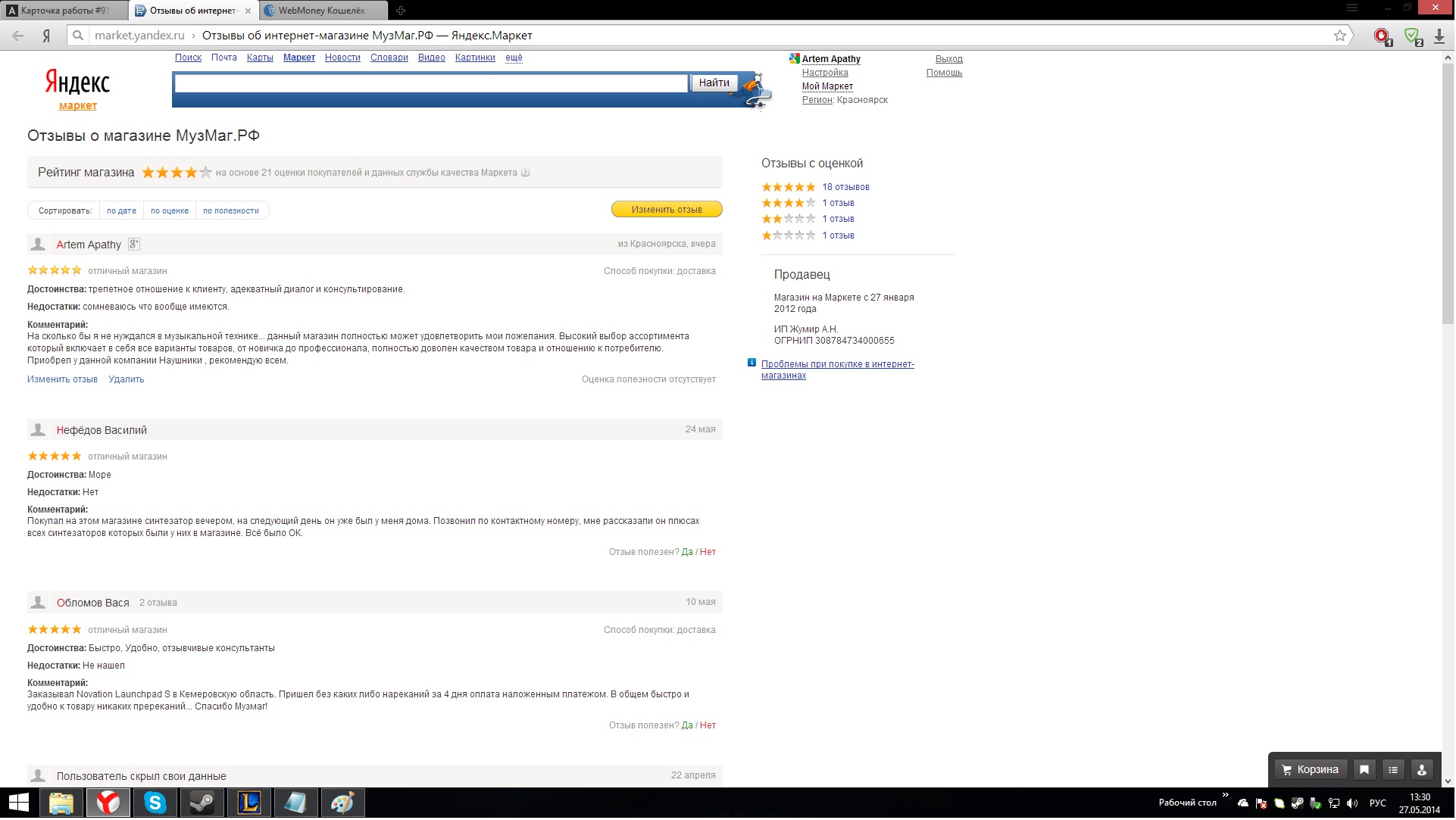Viewport: 1456px width, 820px height.
Task: Open Steam from the Windows taskbar
Action: pos(202,803)
